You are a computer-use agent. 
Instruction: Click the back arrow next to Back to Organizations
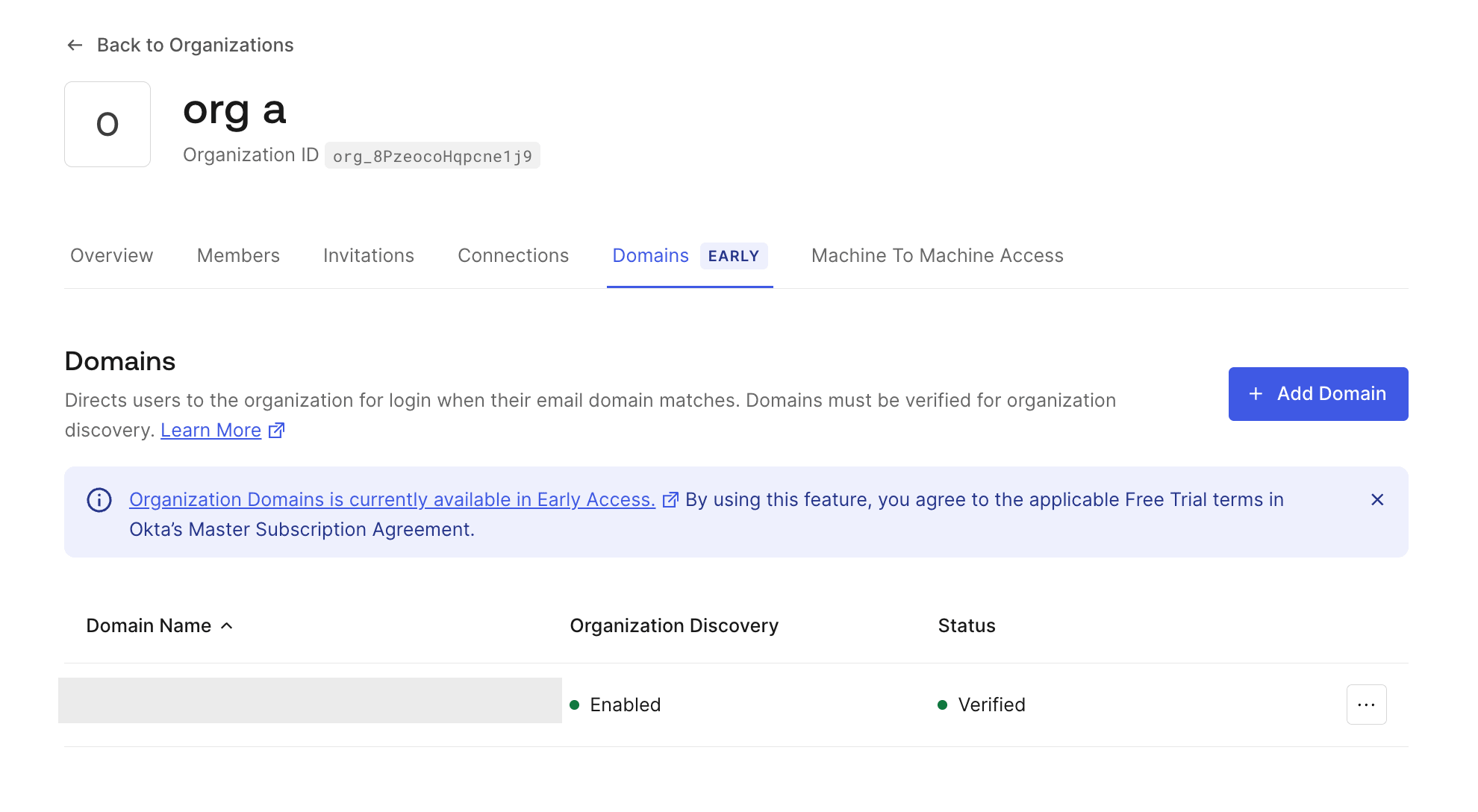[75, 45]
